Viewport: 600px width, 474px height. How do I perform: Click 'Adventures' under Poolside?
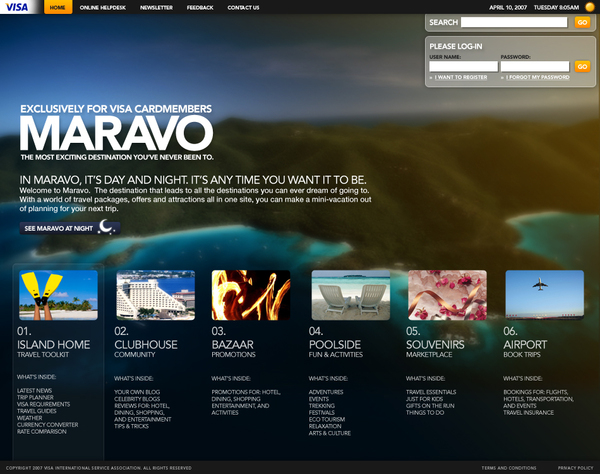tap(326, 392)
